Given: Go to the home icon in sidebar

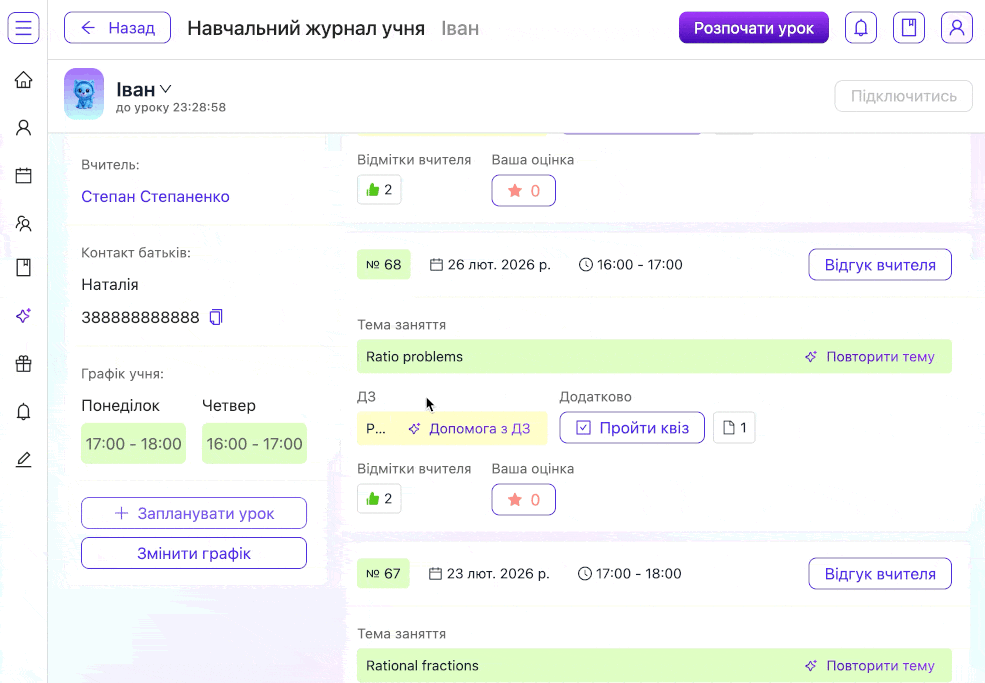Looking at the screenshot, I should (24, 80).
